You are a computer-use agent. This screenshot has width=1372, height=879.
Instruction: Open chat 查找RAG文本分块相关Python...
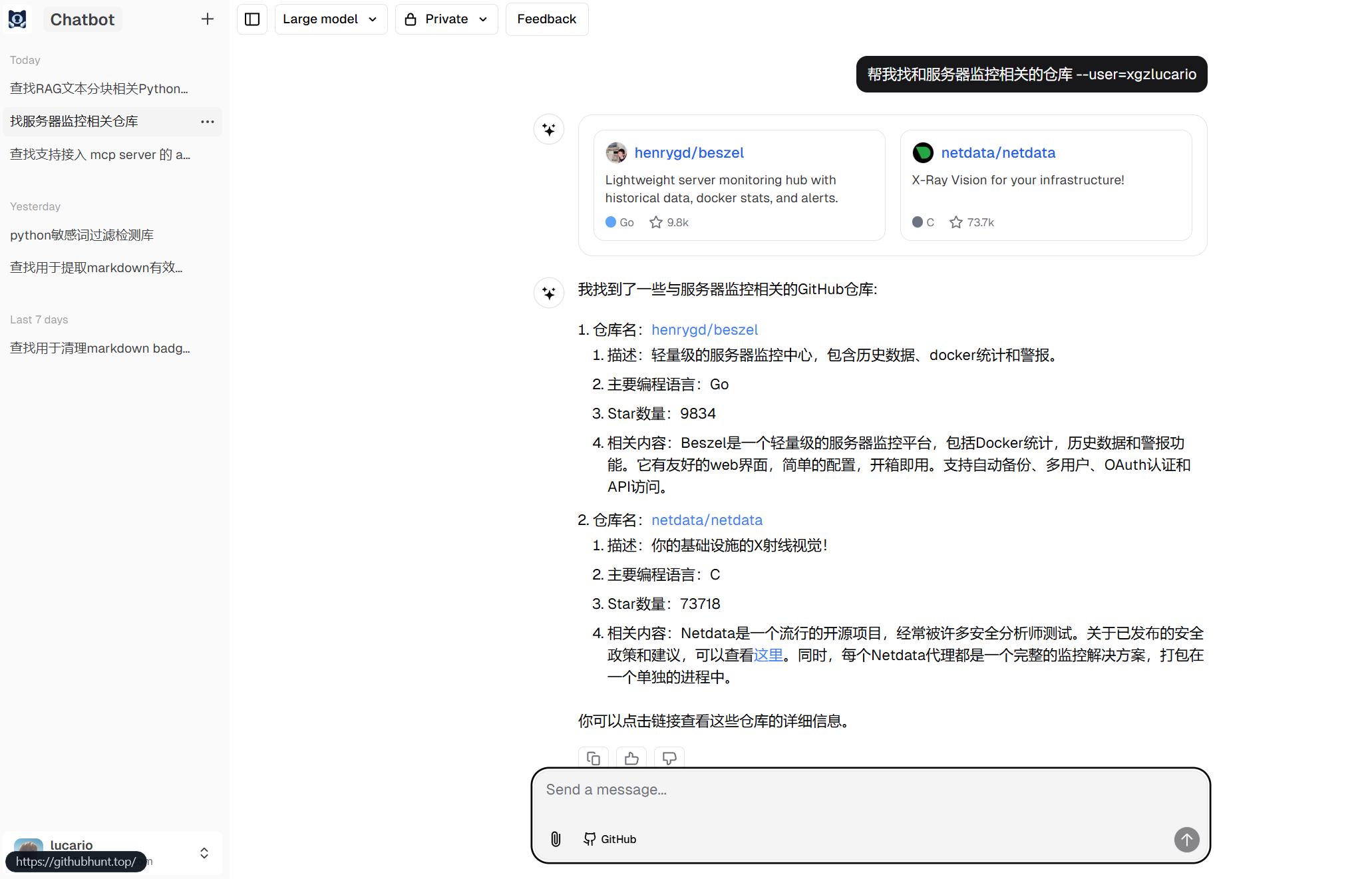tap(99, 88)
